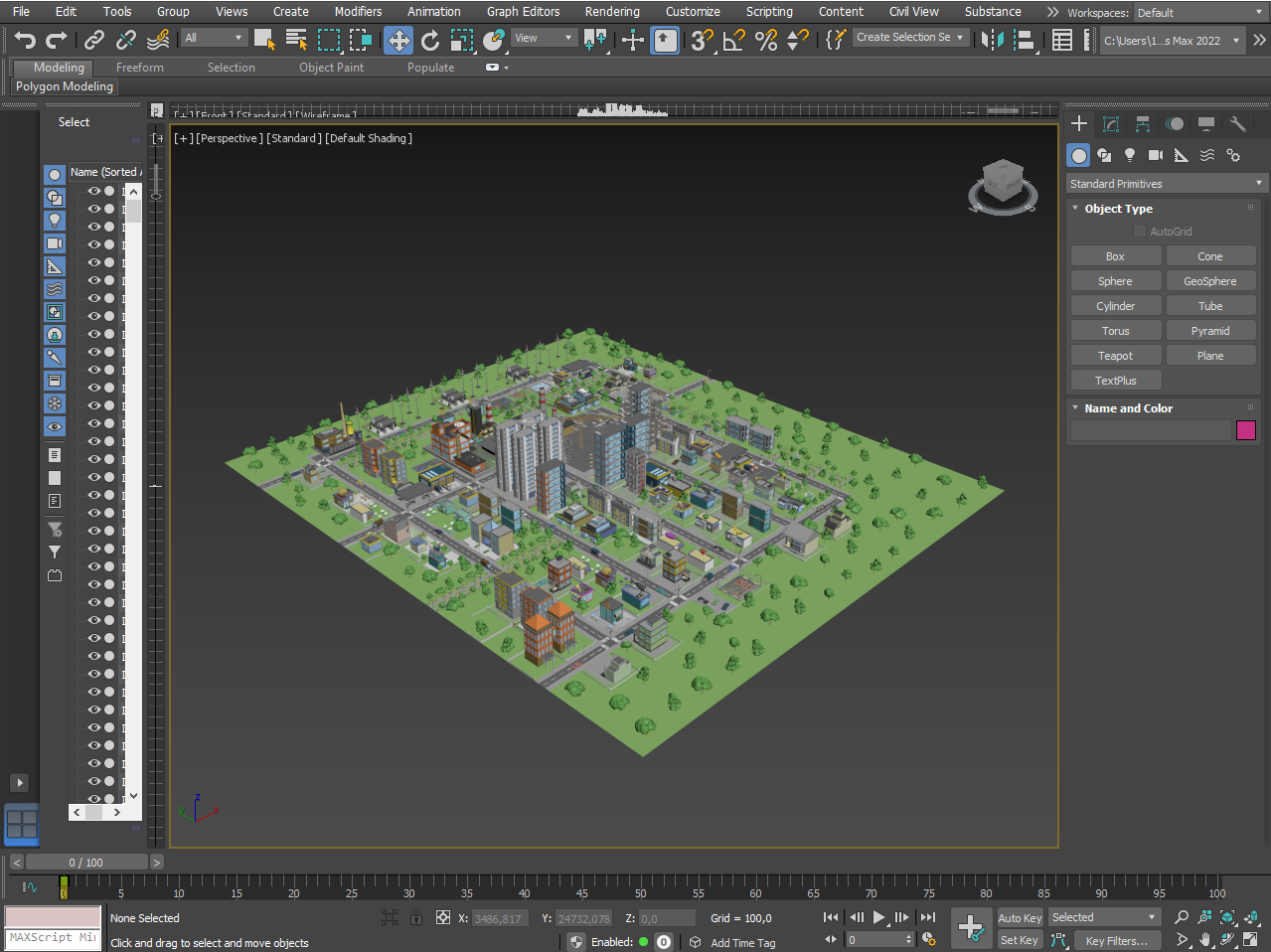Image resolution: width=1271 pixels, height=952 pixels.
Task: Toggle the selection lock padlock icon
Action: pyautogui.click(x=416, y=918)
